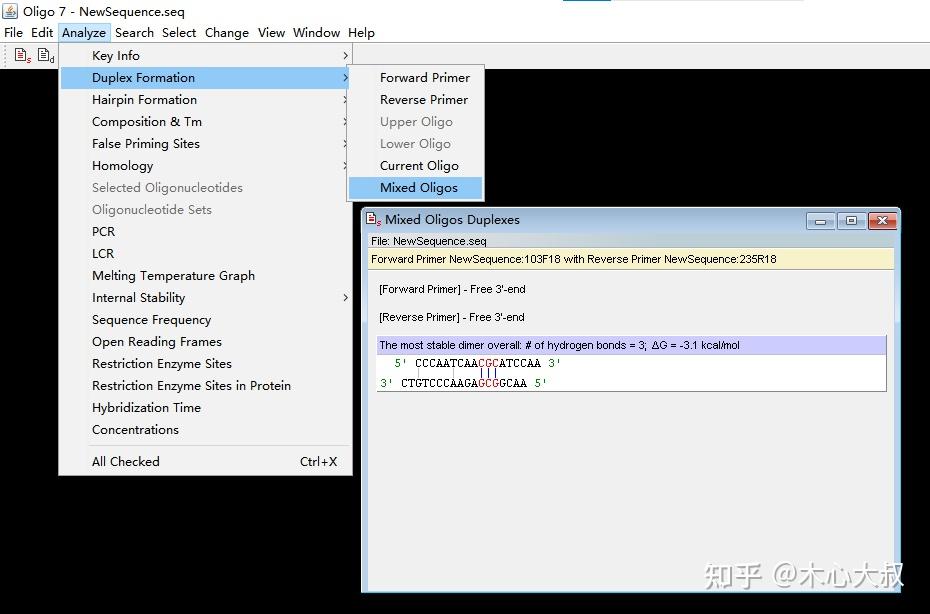This screenshot has height=614, width=930.
Task: Click the Mixed Oligos Duplexes window icon
Action: coord(373,219)
